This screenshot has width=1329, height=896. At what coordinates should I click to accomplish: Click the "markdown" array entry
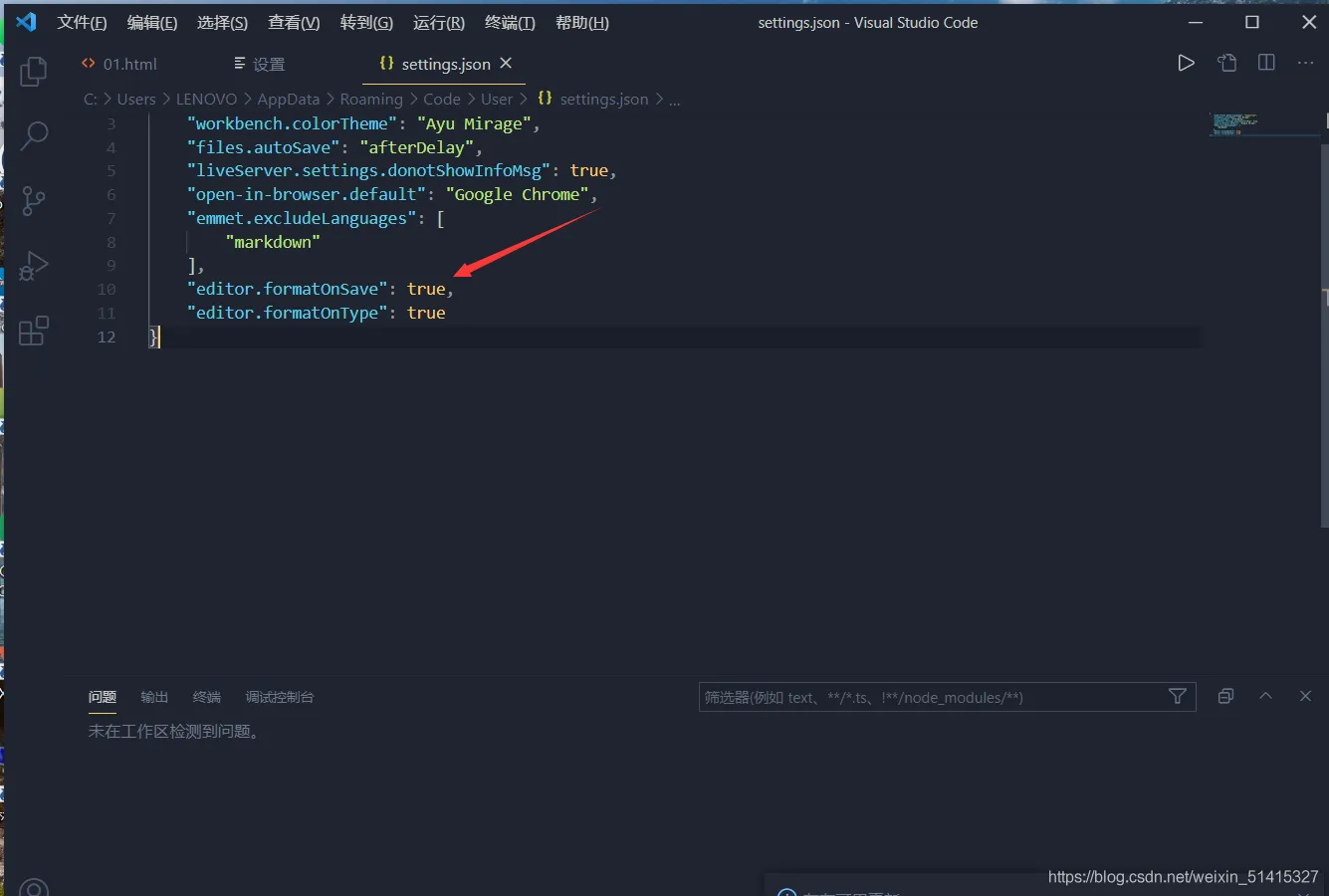pos(273,242)
